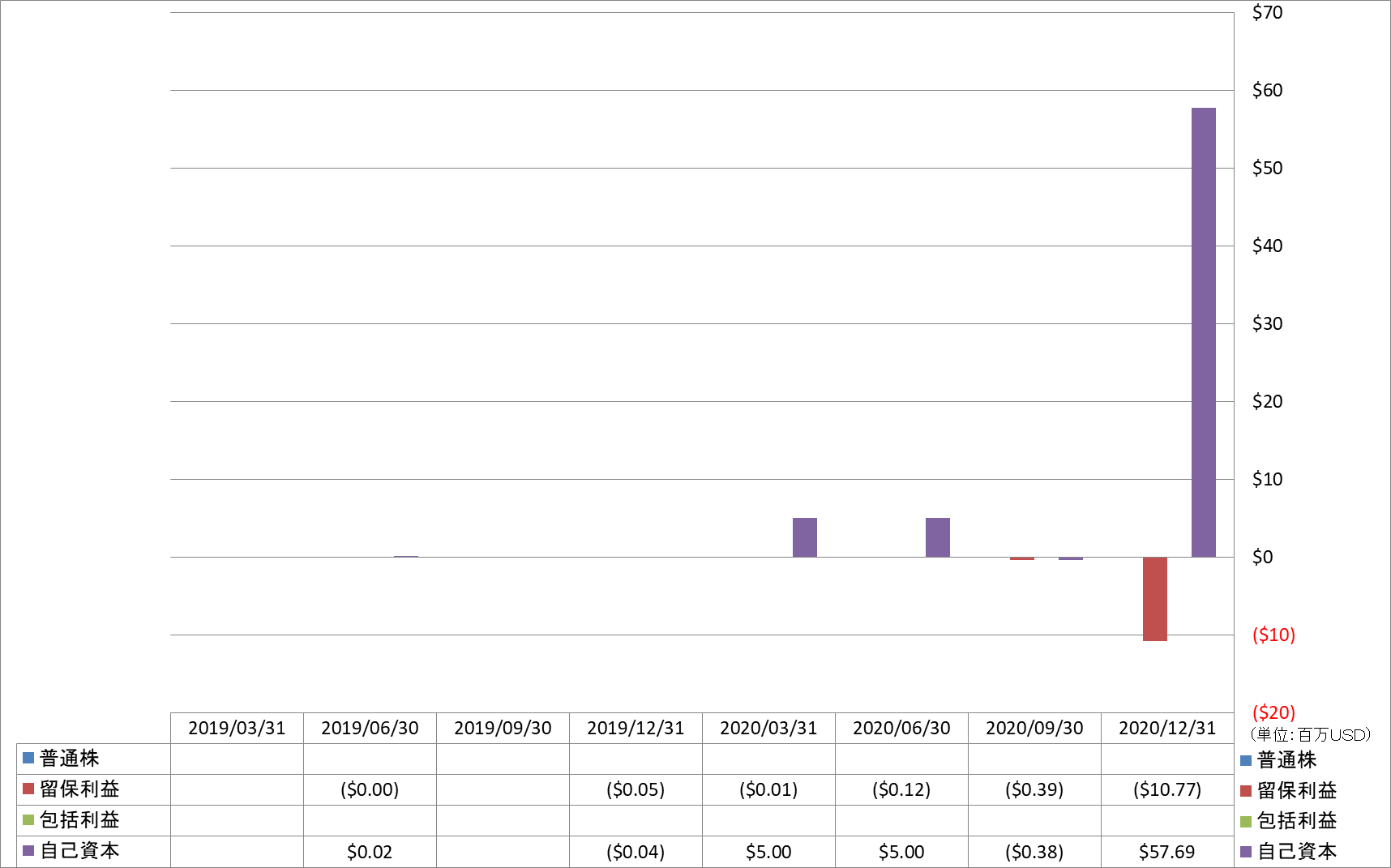Click the $5.00 cell under 2020/03/31
The width and height of the screenshot is (1391, 868).
pyautogui.click(x=768, y=852)
